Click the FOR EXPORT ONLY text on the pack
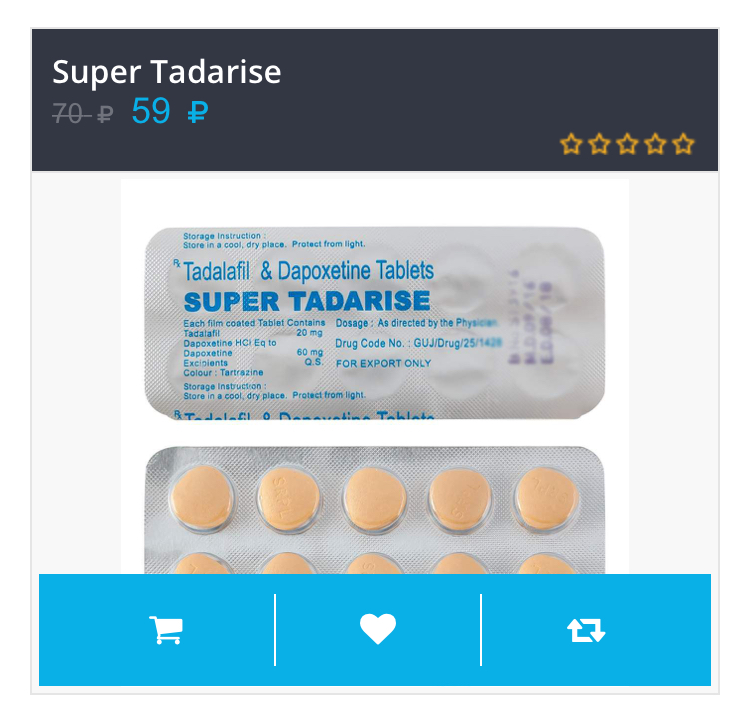This screenshot has height=725, width=750. click(383, 363)
